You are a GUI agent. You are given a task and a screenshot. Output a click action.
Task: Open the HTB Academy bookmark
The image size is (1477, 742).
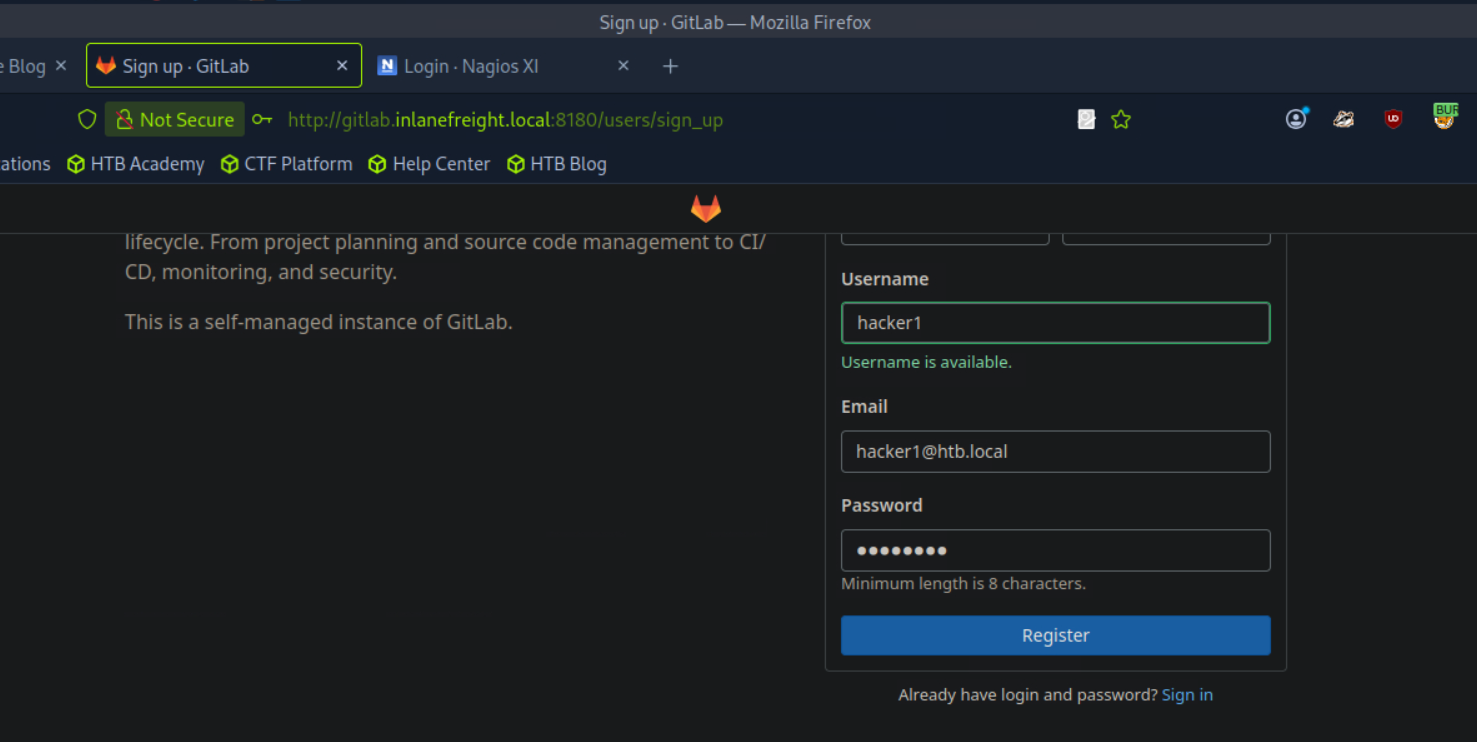135,164
